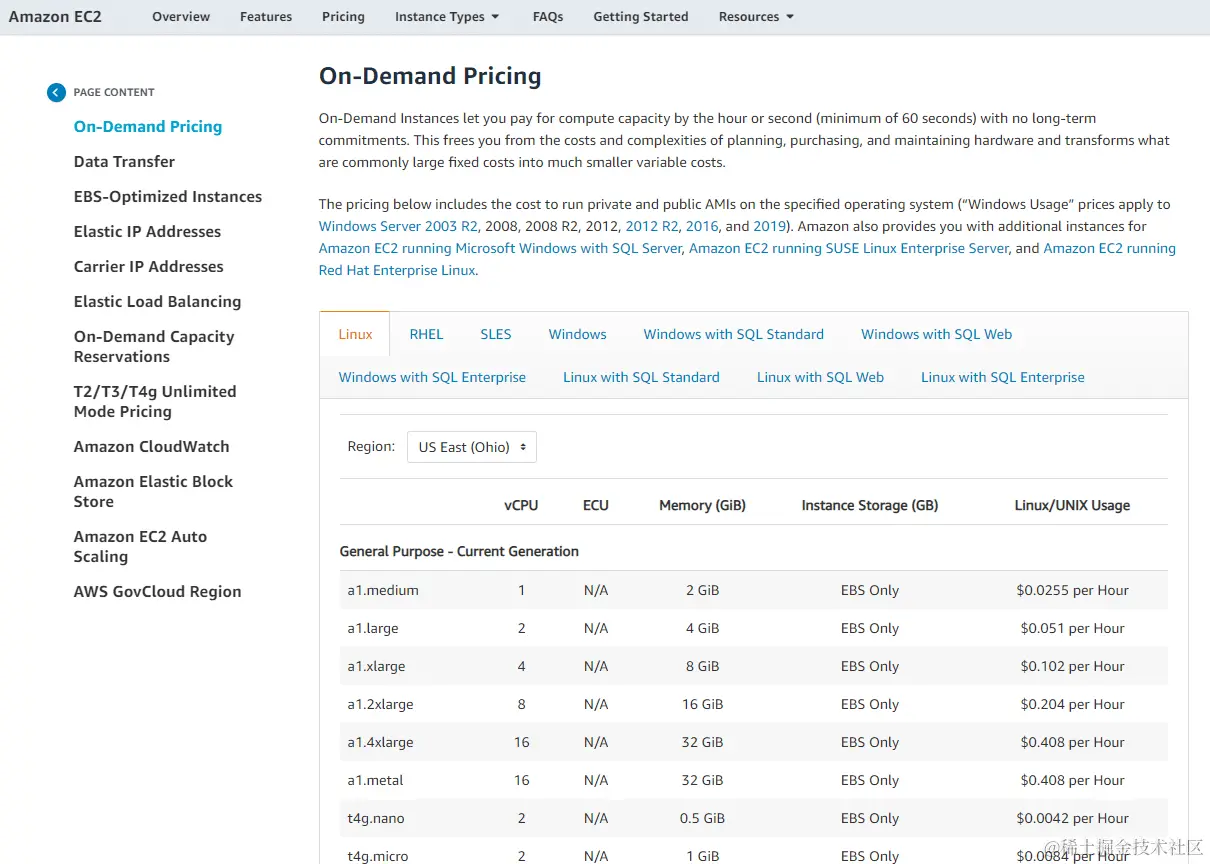Select Windows with SQL Enterprise tab

tap(432, 377)
